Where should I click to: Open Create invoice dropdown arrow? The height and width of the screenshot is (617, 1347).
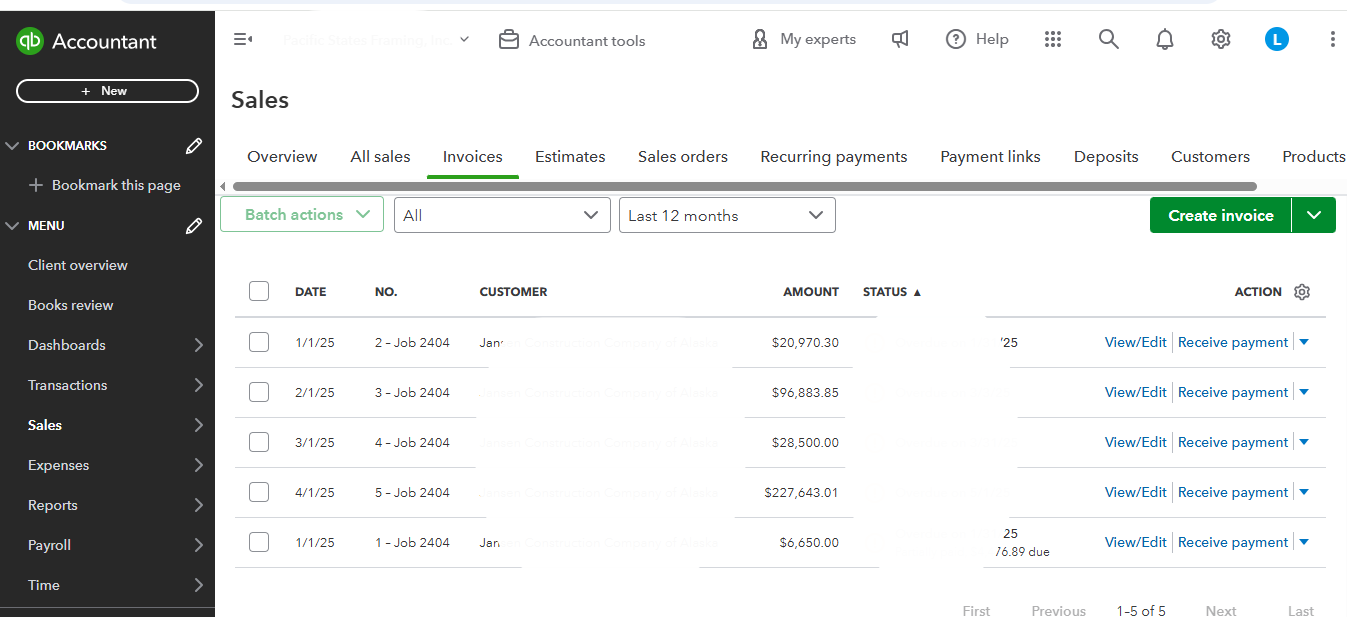[x=1314, y=215]
